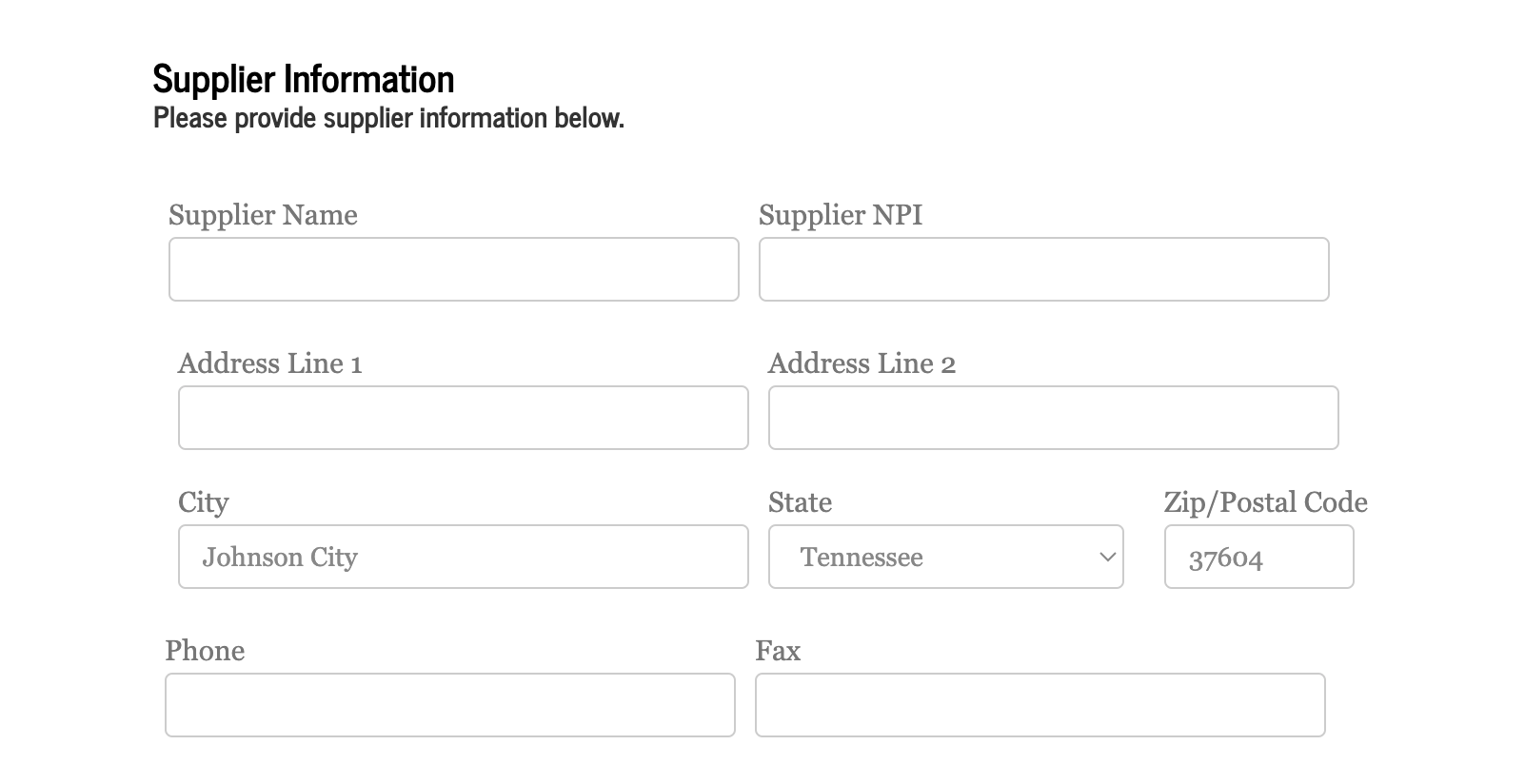Click the Supplier Name input field
Viewport: 1525px width, 784px height.
(453, 269)
